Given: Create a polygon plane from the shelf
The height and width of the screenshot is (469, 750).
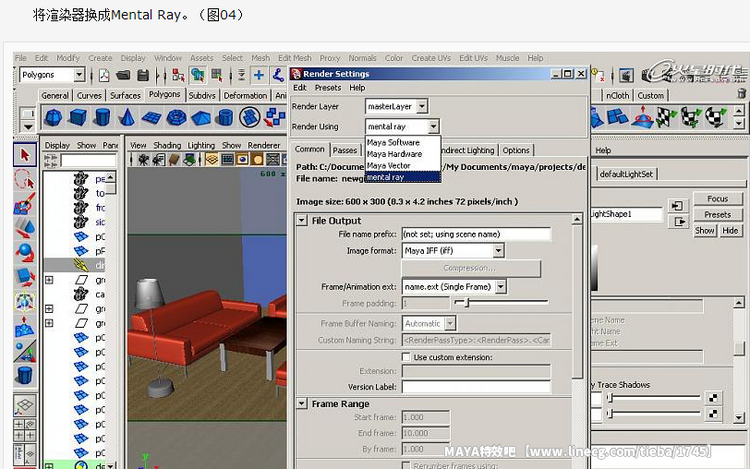Looking at the screenshot, I should 152,118.
